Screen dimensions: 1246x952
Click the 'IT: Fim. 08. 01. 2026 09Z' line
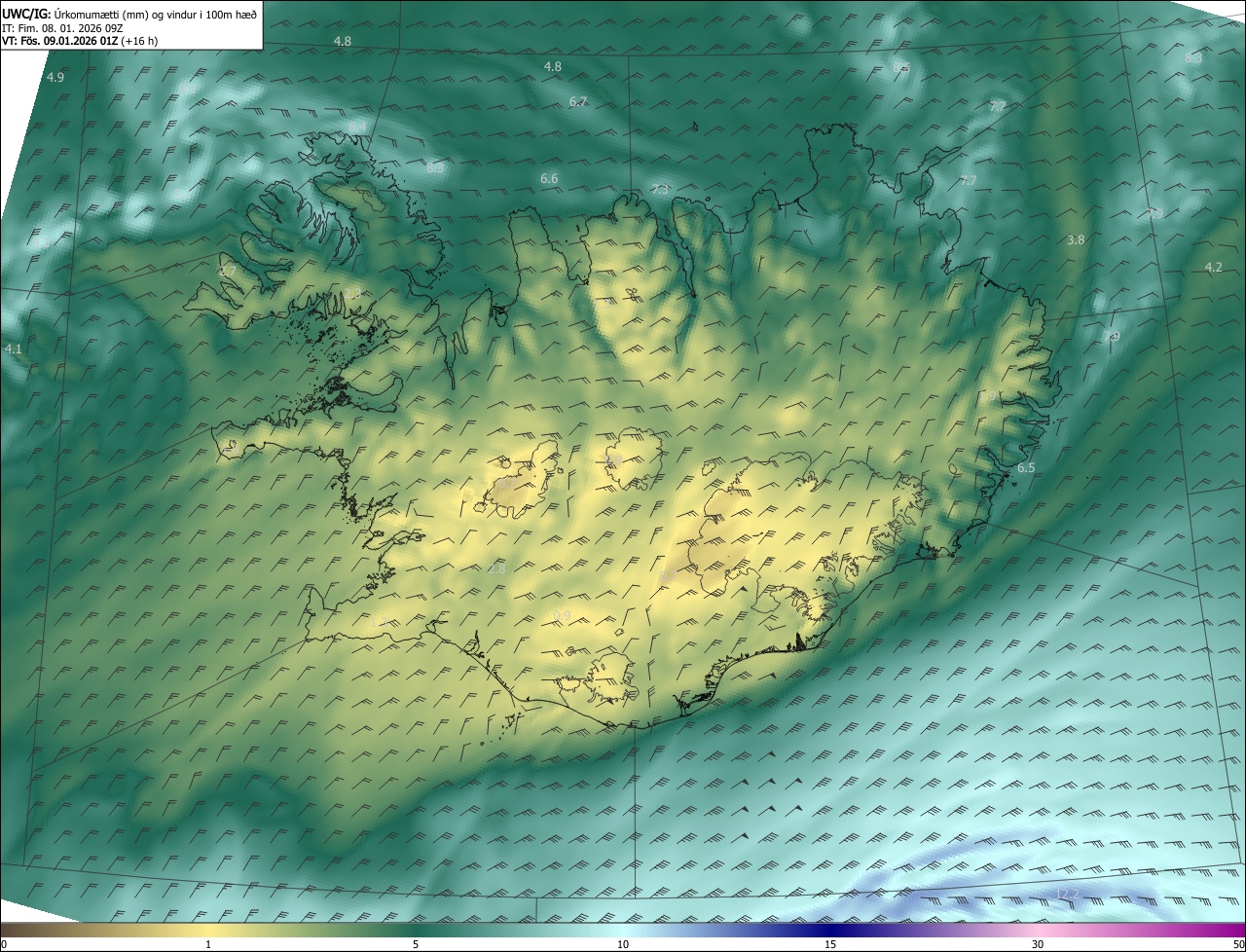[x=61, y=28]
